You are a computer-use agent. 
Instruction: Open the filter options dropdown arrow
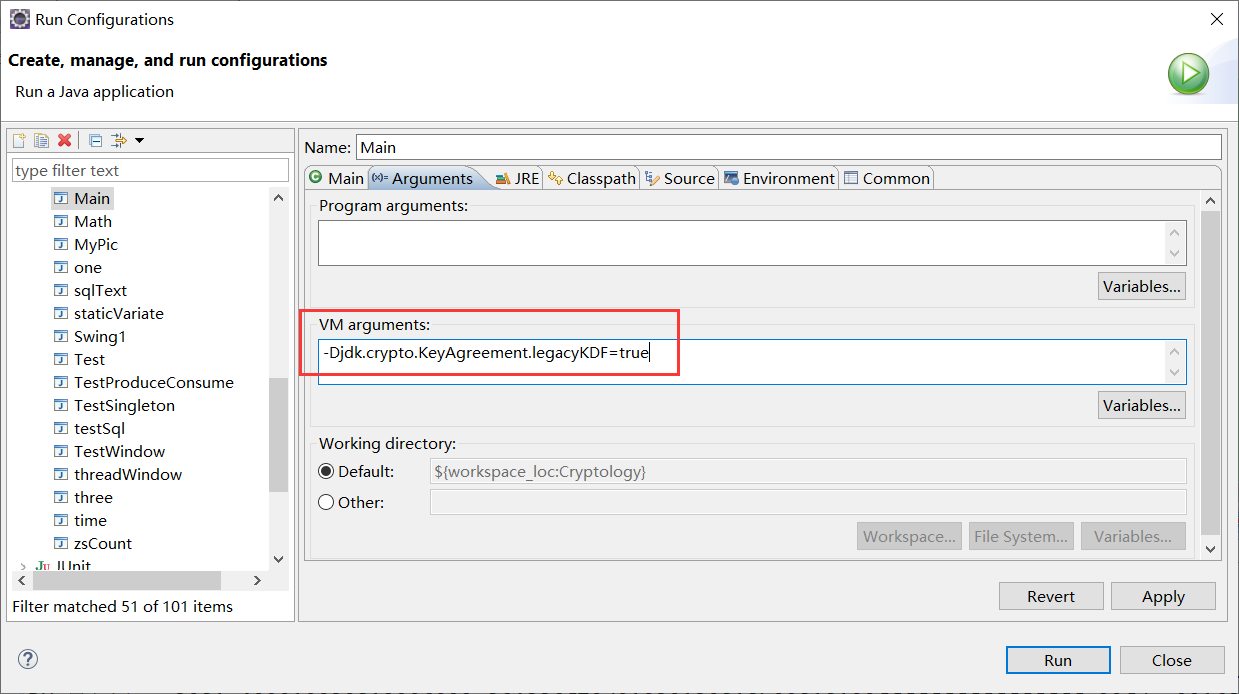click(139, 140)
